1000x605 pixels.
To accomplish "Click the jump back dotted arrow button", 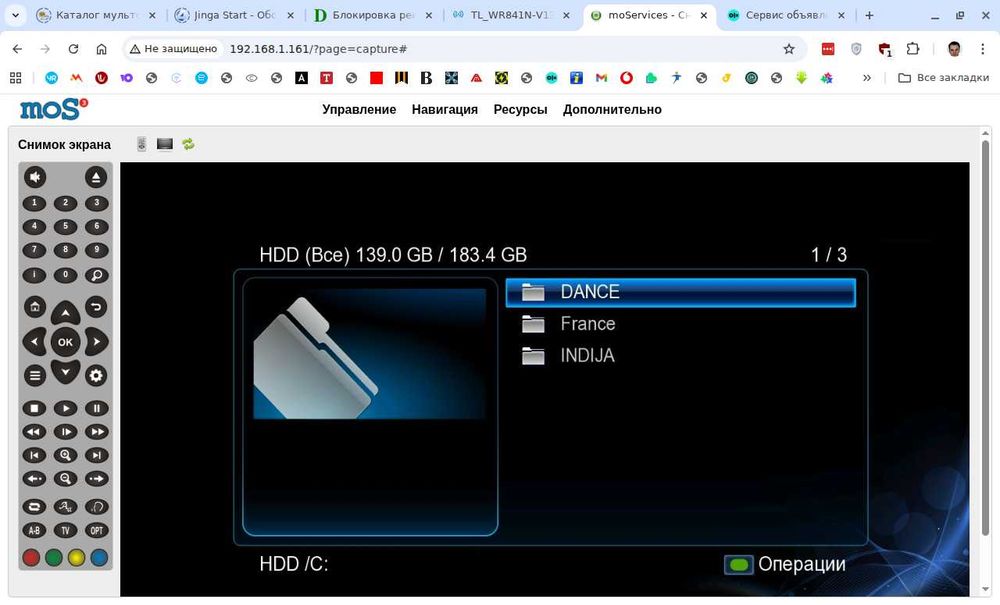I will point(34,479).
